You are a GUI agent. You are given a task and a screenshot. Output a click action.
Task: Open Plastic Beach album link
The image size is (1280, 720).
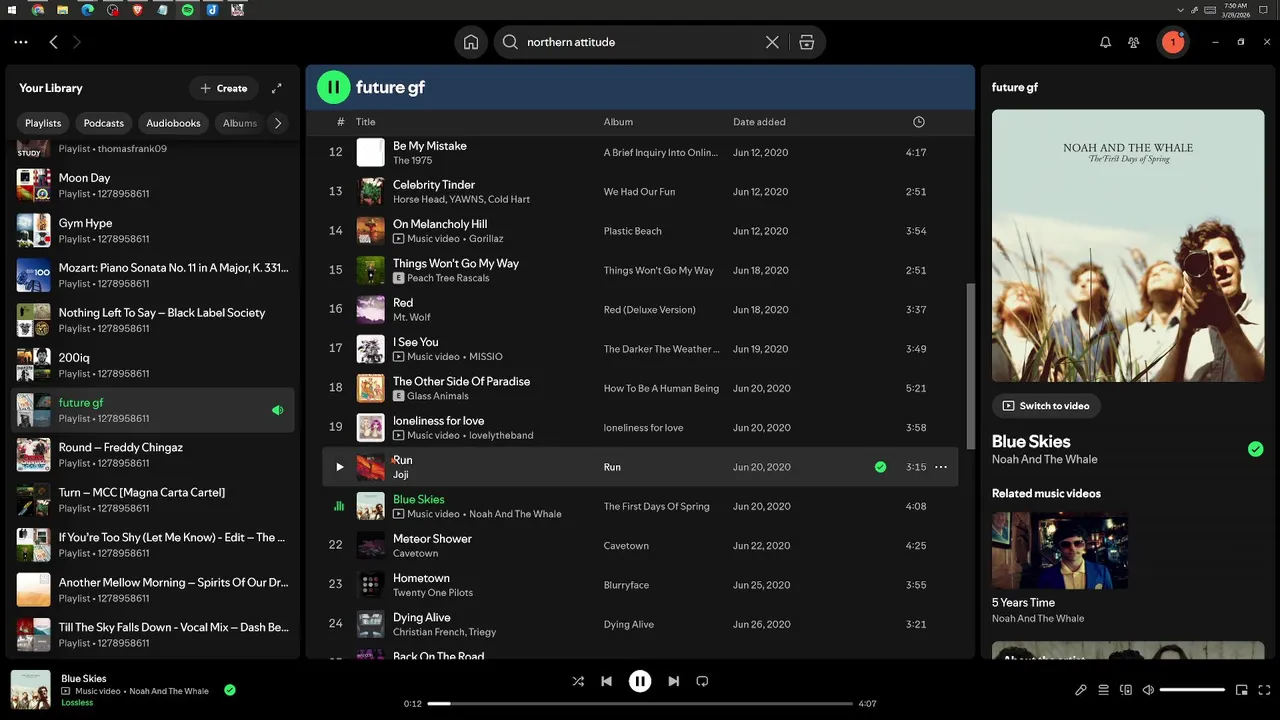633,231
